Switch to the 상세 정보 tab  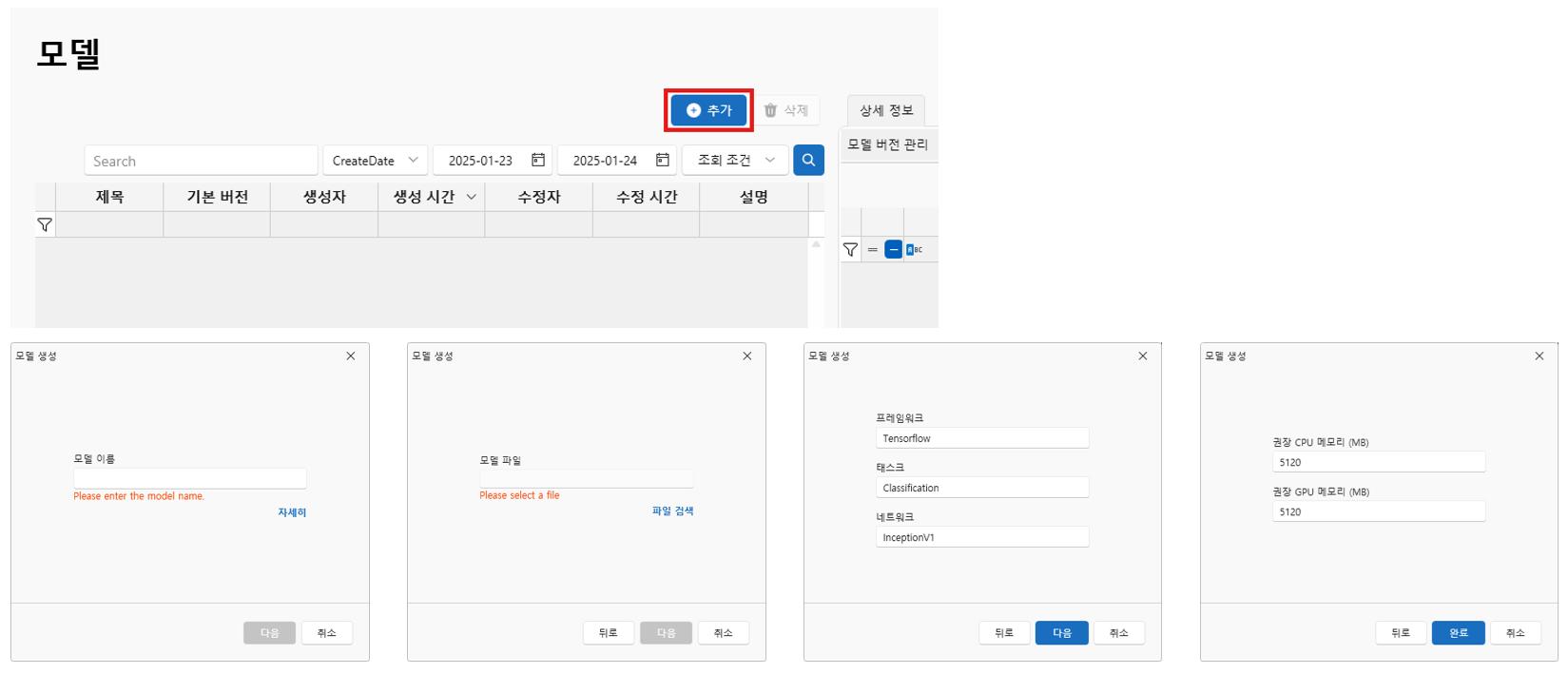pyautogui.click(x=886, y=110)
